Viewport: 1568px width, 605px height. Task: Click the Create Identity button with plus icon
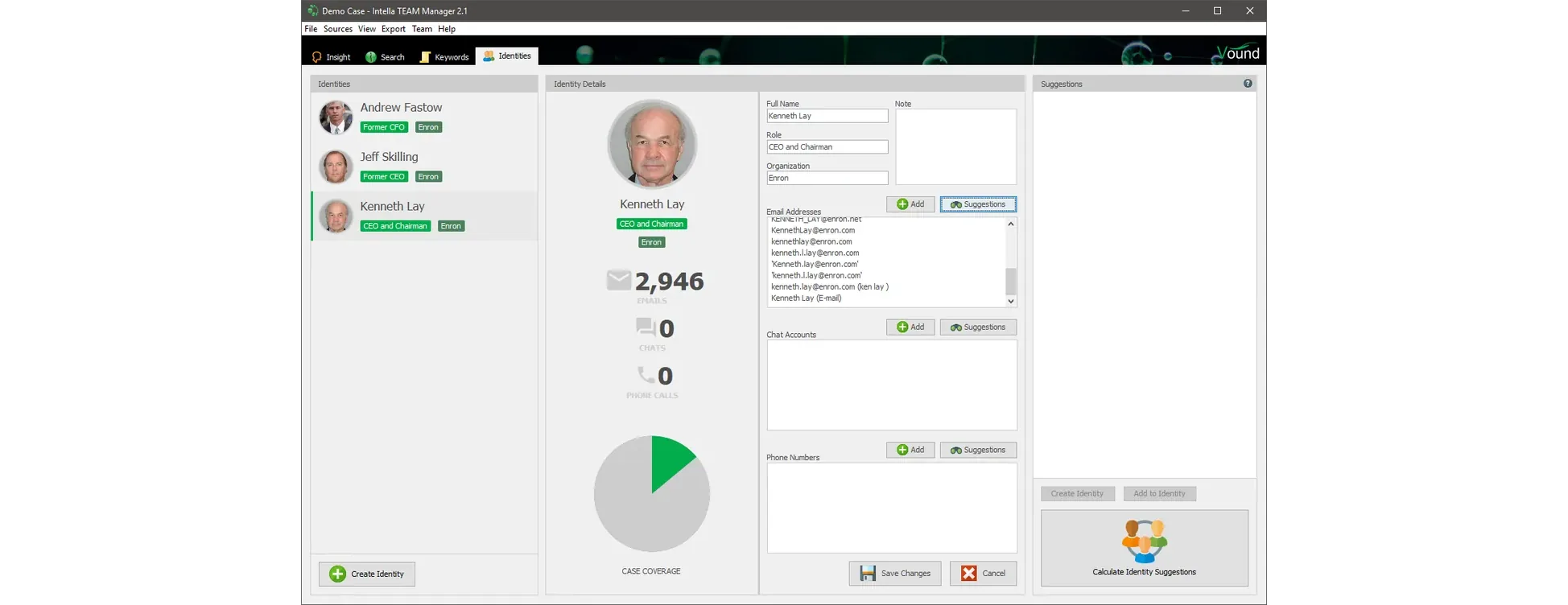coord(367,574)
